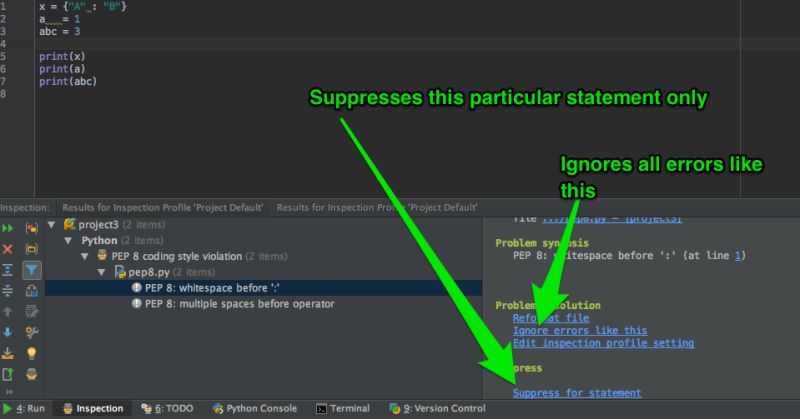Click the show diff document icon
Image resolution: width=800 pixels, height=419 pixels.
(x=32, y=291)
